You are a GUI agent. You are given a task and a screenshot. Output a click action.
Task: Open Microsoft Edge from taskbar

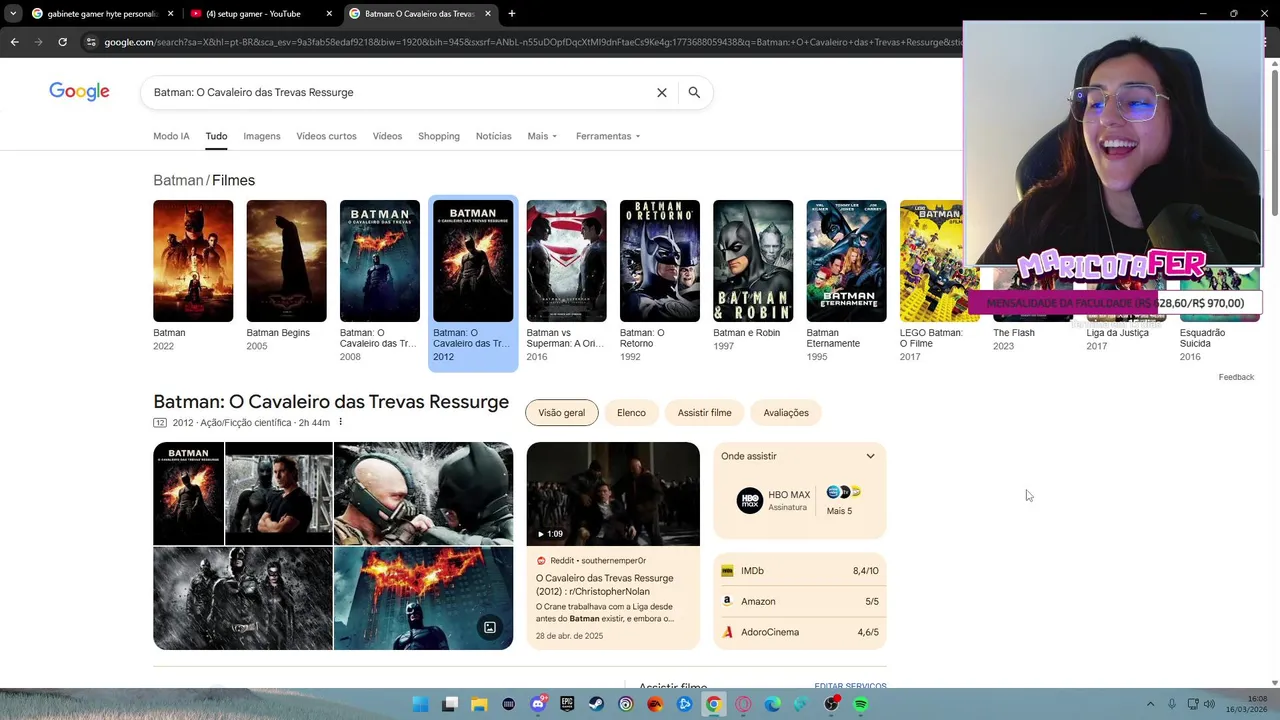click(773, 704)
